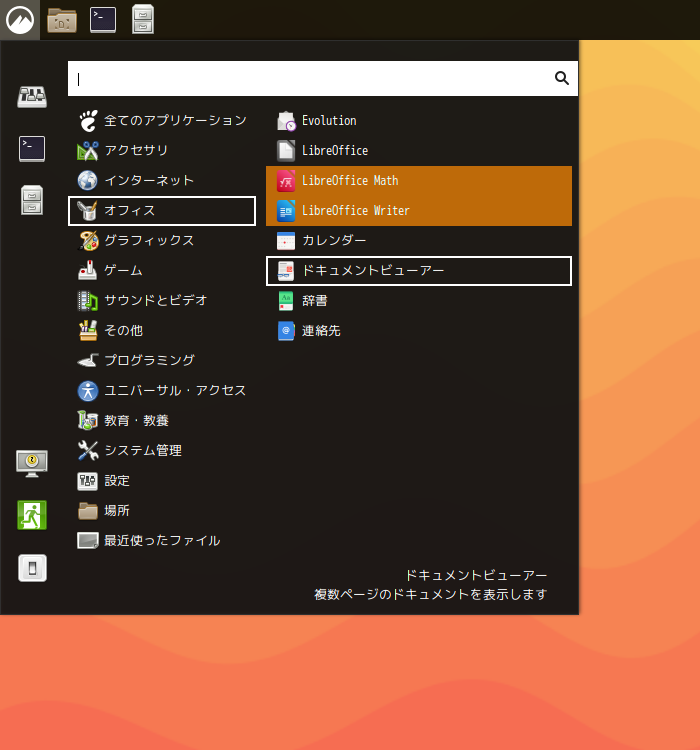Launch LibreOffice Math
The image size is (700, 750).
point(419,181)
